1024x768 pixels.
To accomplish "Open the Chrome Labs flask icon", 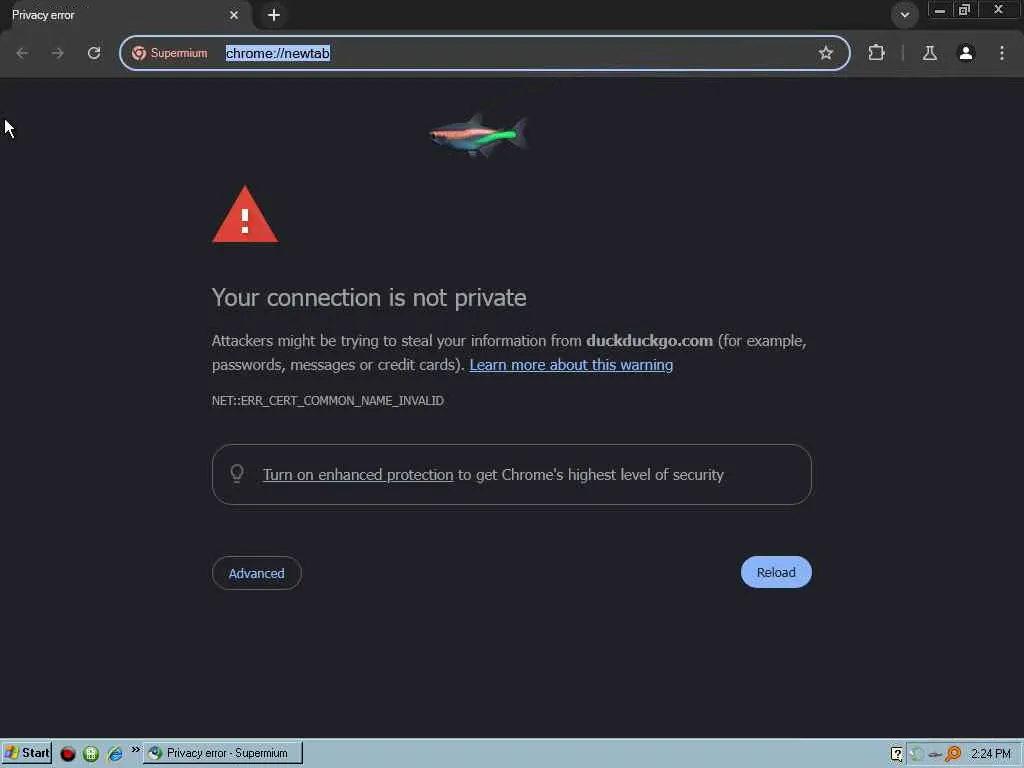I will tap(929, 53).
